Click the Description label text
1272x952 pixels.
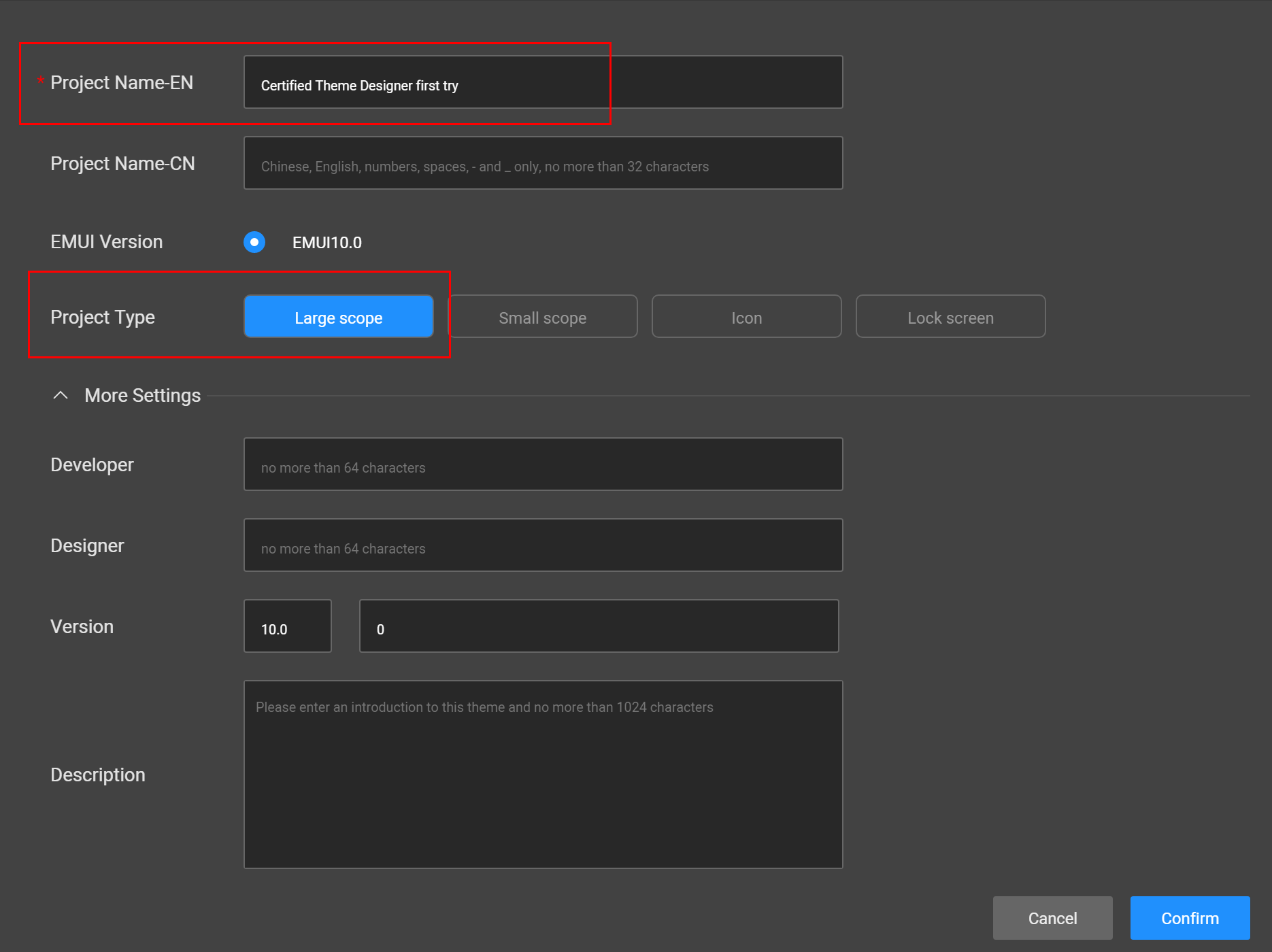(98, 775)
